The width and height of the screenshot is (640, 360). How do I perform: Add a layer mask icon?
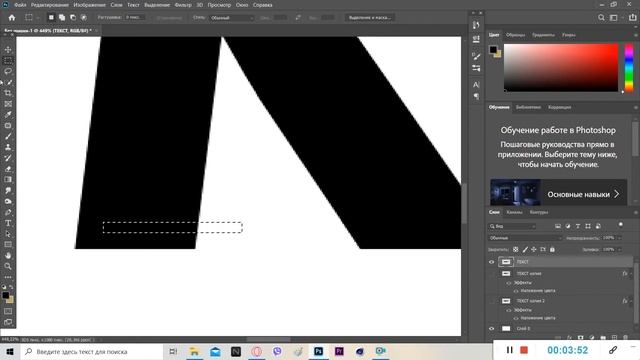tap(580, 338)
